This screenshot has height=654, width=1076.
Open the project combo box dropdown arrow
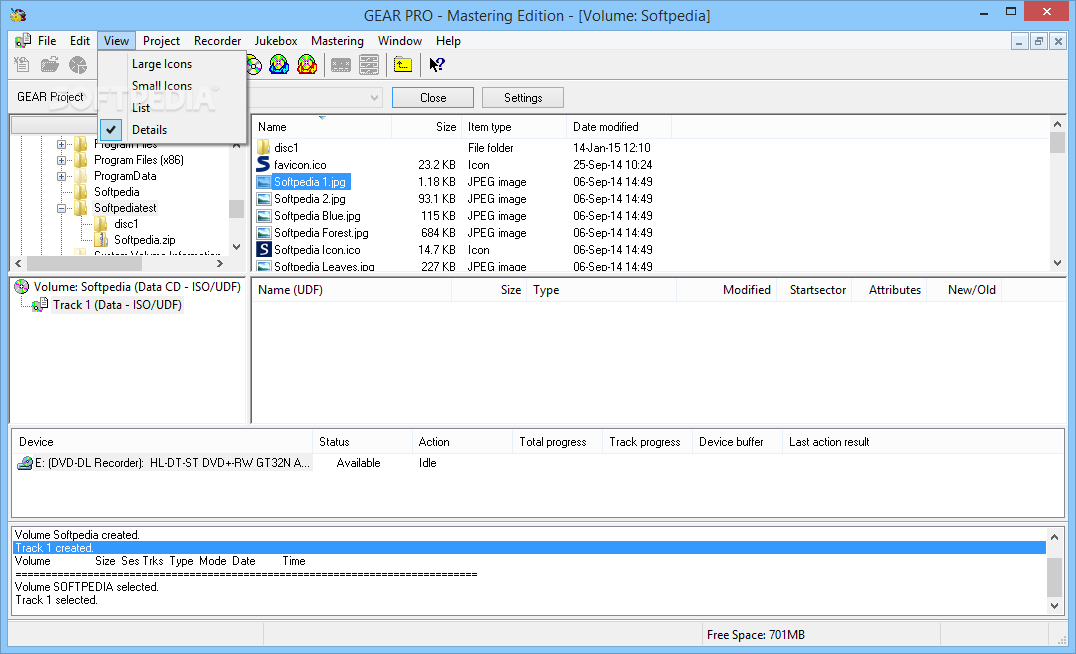click(374, 97)
